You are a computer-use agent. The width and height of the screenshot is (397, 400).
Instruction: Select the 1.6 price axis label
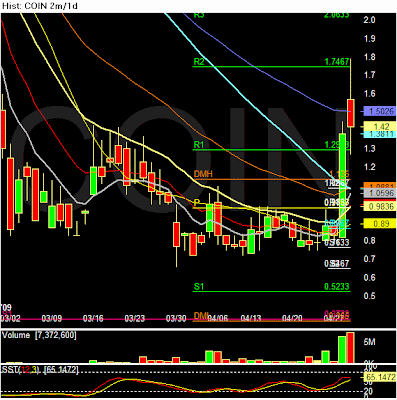[x=369, y=93]
